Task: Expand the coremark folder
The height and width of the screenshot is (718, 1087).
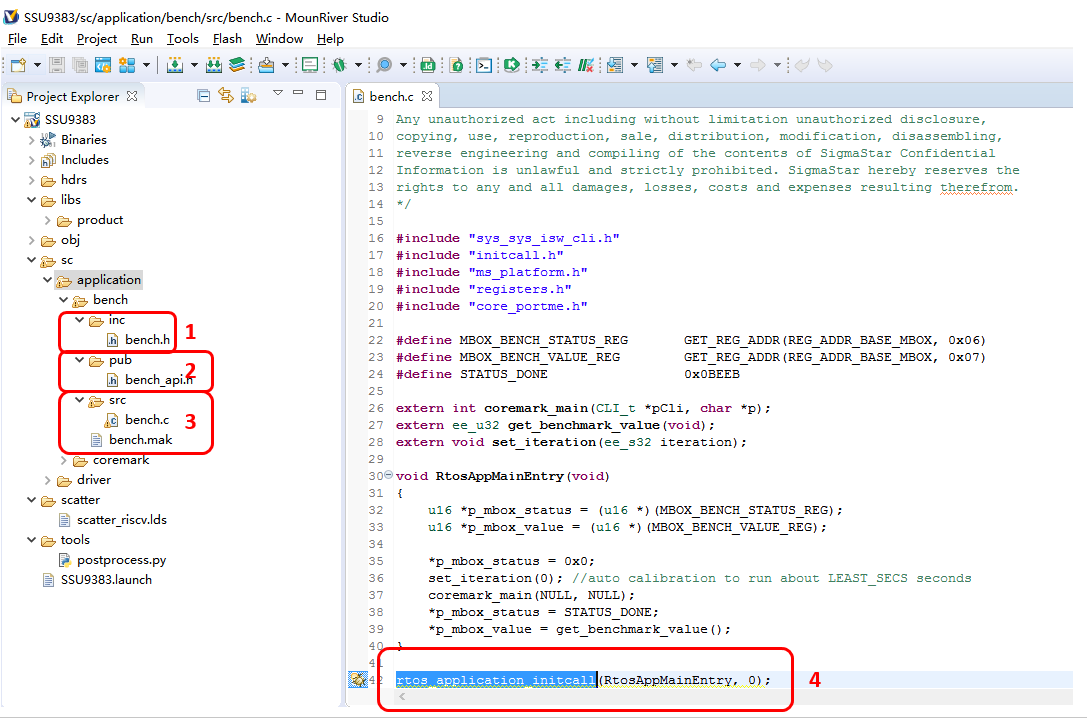Action: [x=64, y=460]
